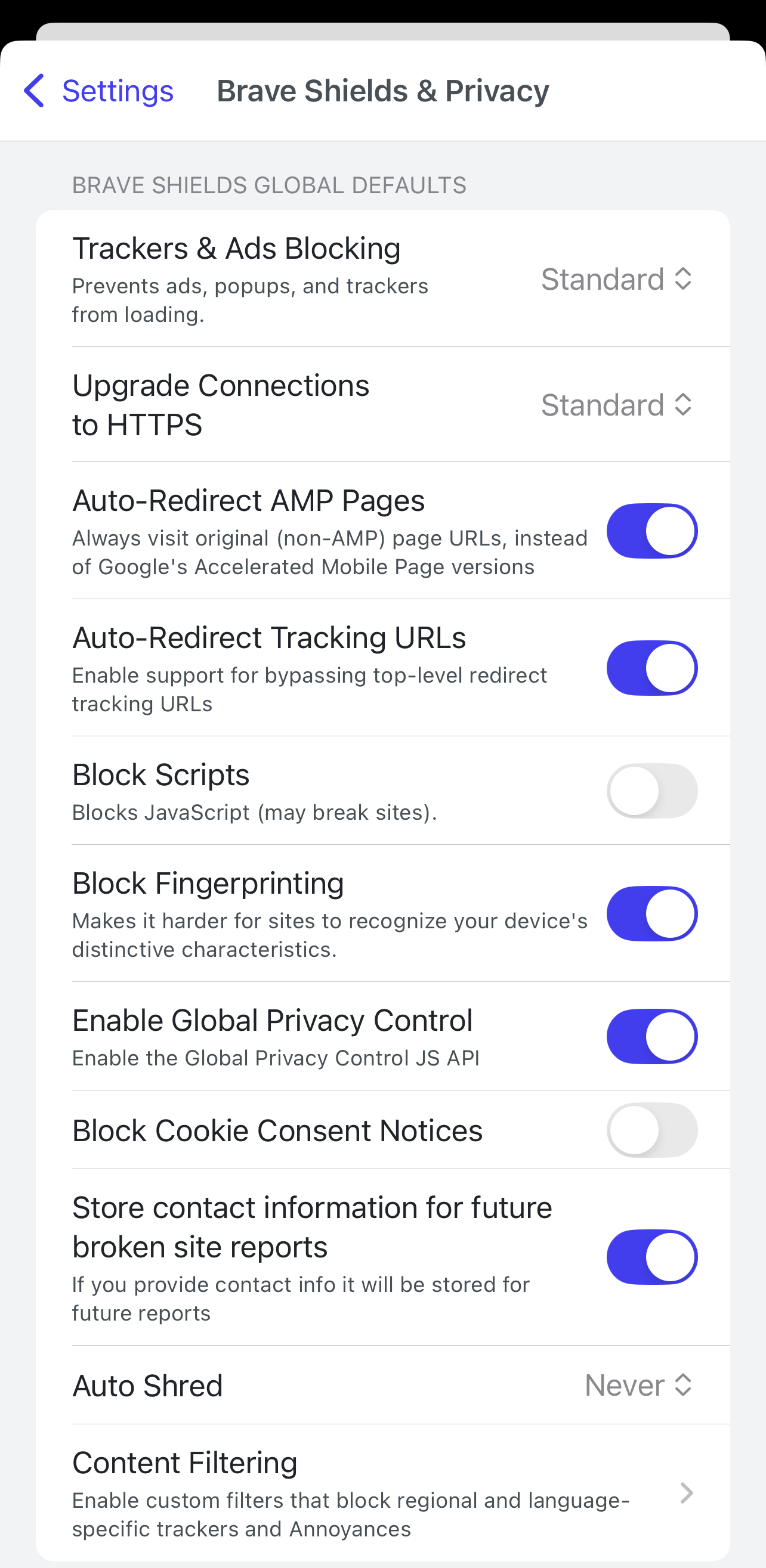Open Content Filtering via its chevron arrow
This screenshot has width=766, height=1568.
pos(686,1492)
